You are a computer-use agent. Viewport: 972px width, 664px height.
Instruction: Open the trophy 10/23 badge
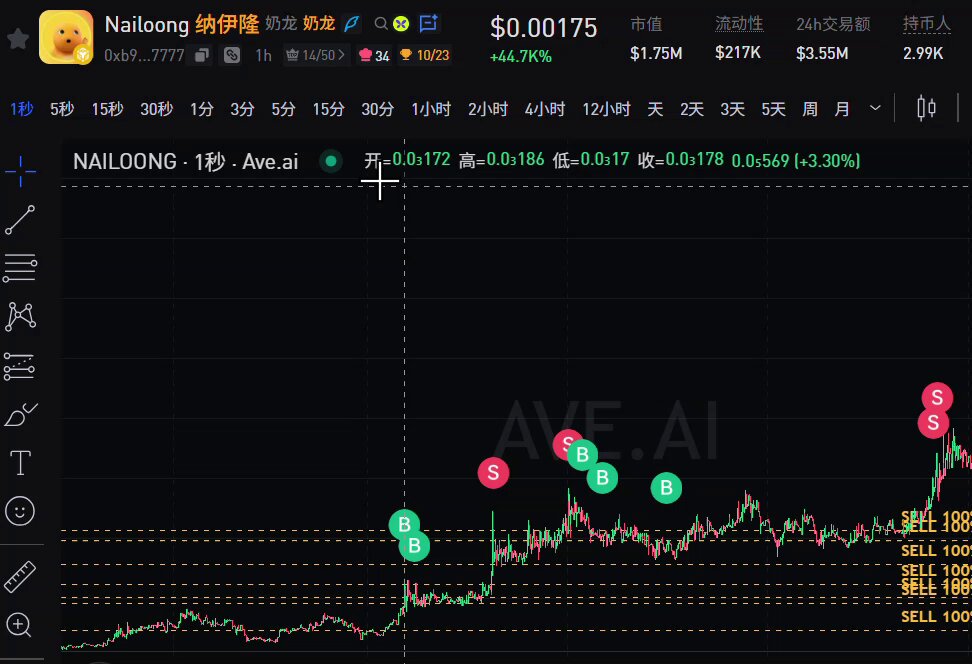(425, 55)
